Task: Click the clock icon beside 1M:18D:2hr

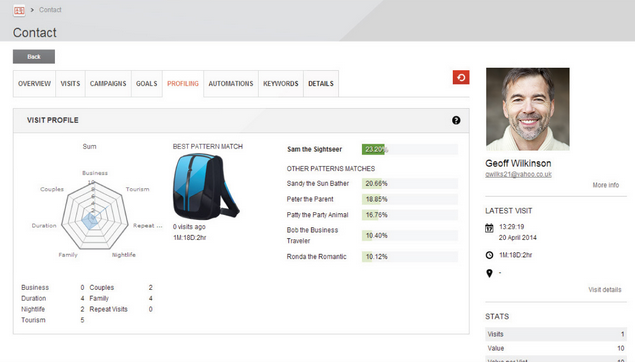Action: pos(489,255)
